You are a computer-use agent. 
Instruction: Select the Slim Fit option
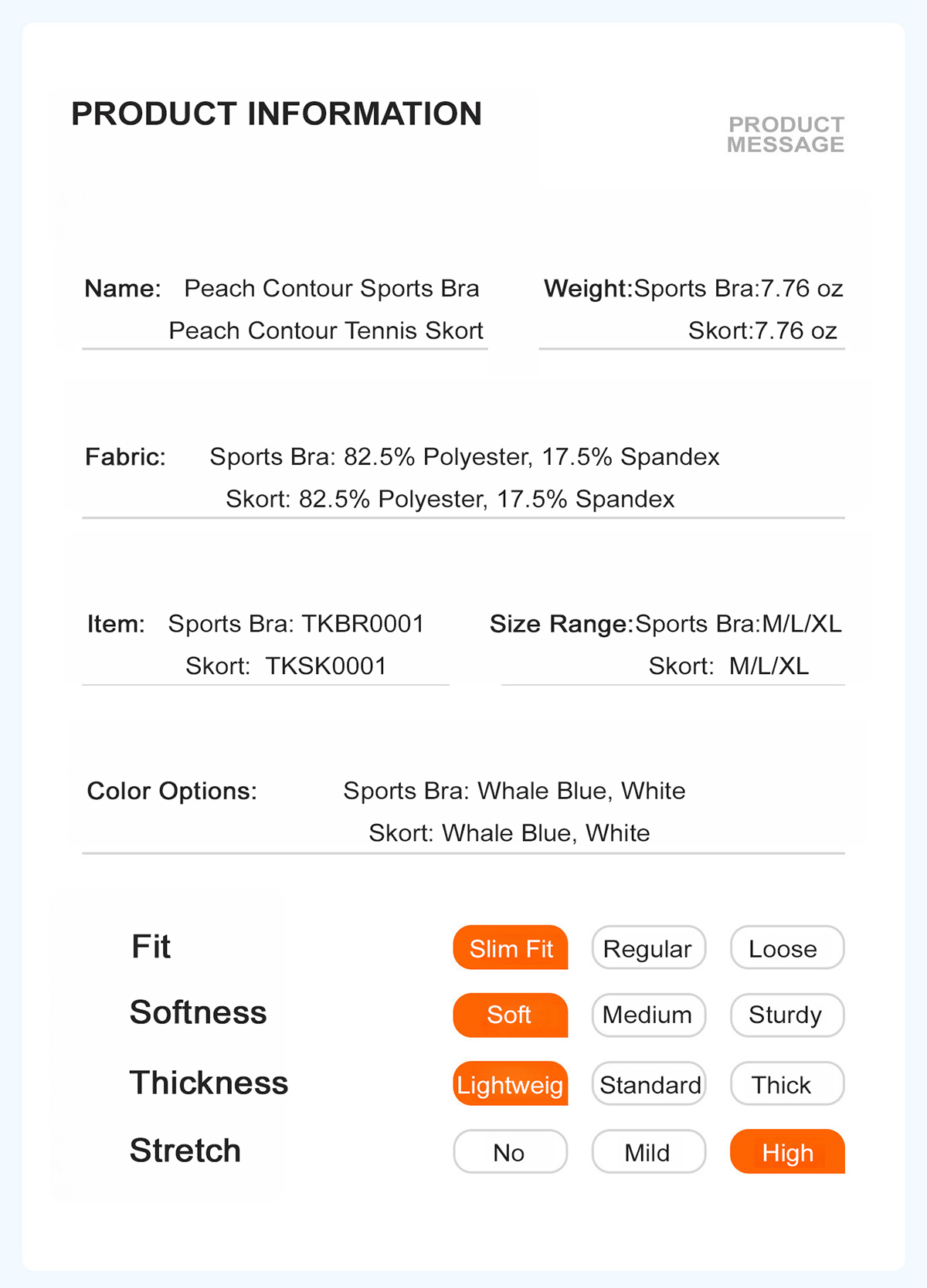click(511, 947)
